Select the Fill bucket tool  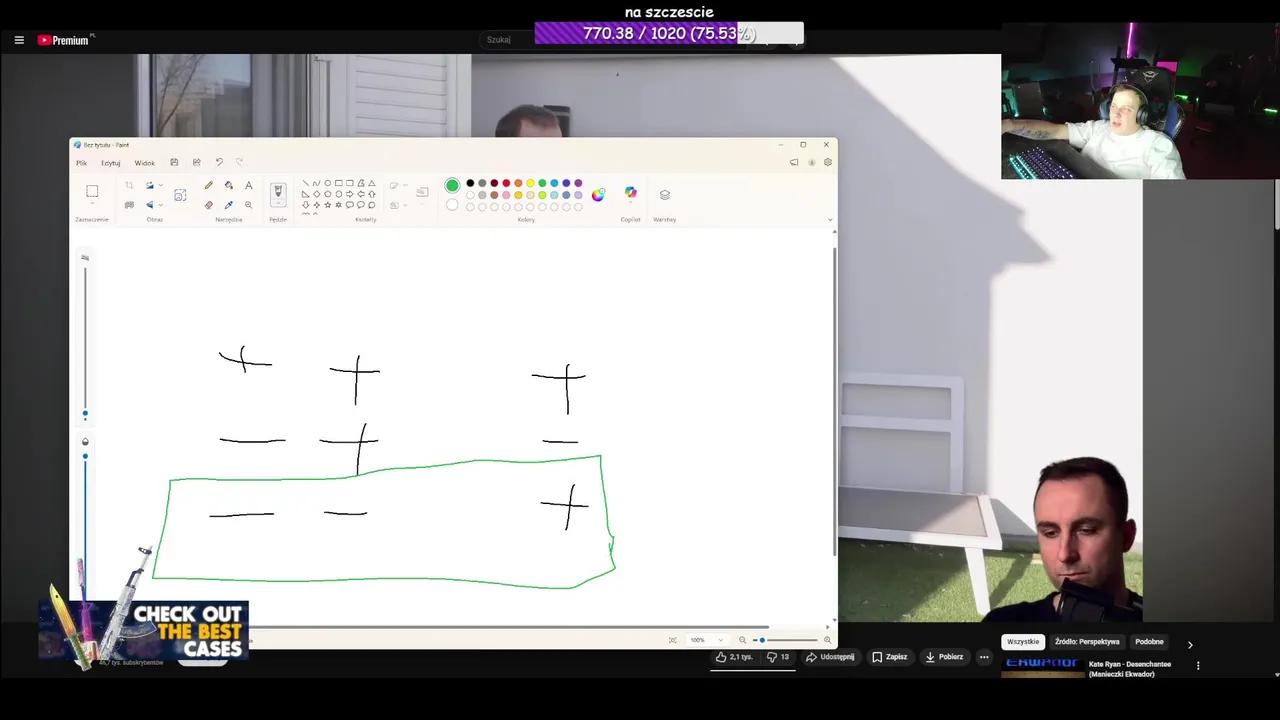click(229, 185)
